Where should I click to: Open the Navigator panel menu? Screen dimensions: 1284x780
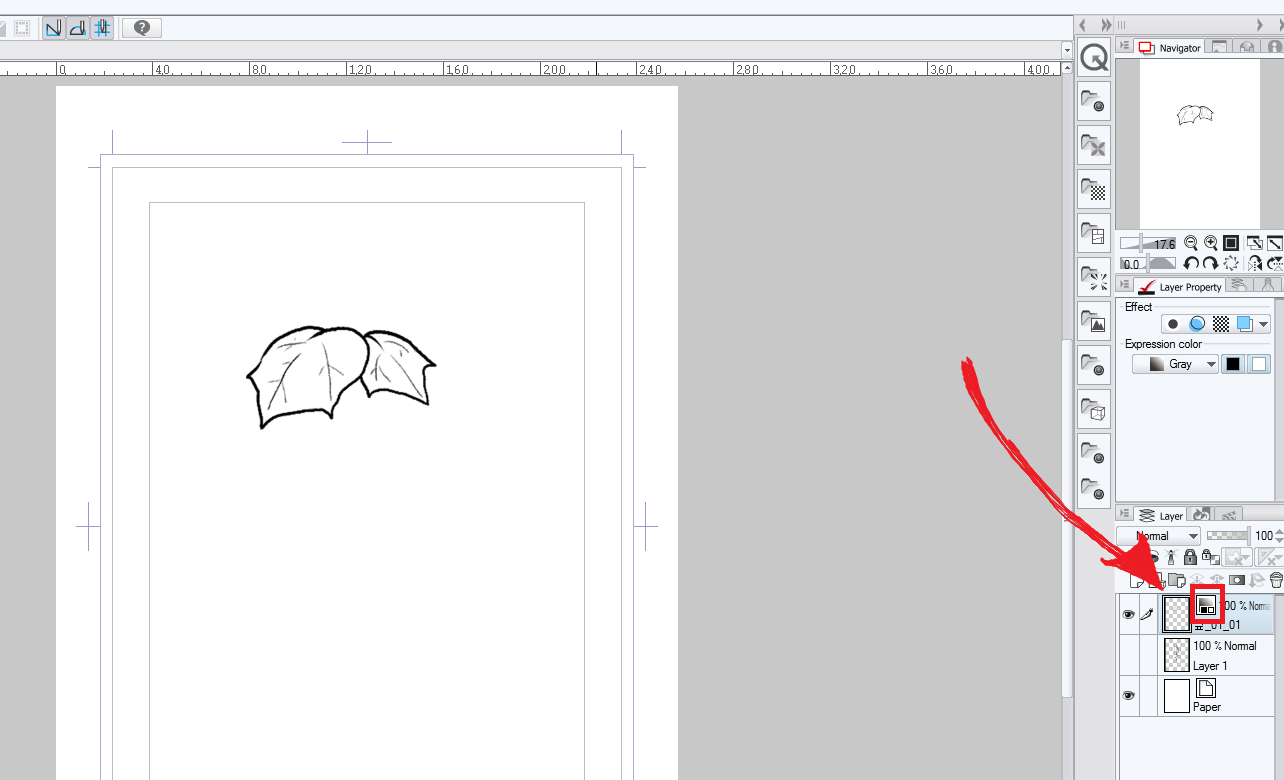[1124, 47]
